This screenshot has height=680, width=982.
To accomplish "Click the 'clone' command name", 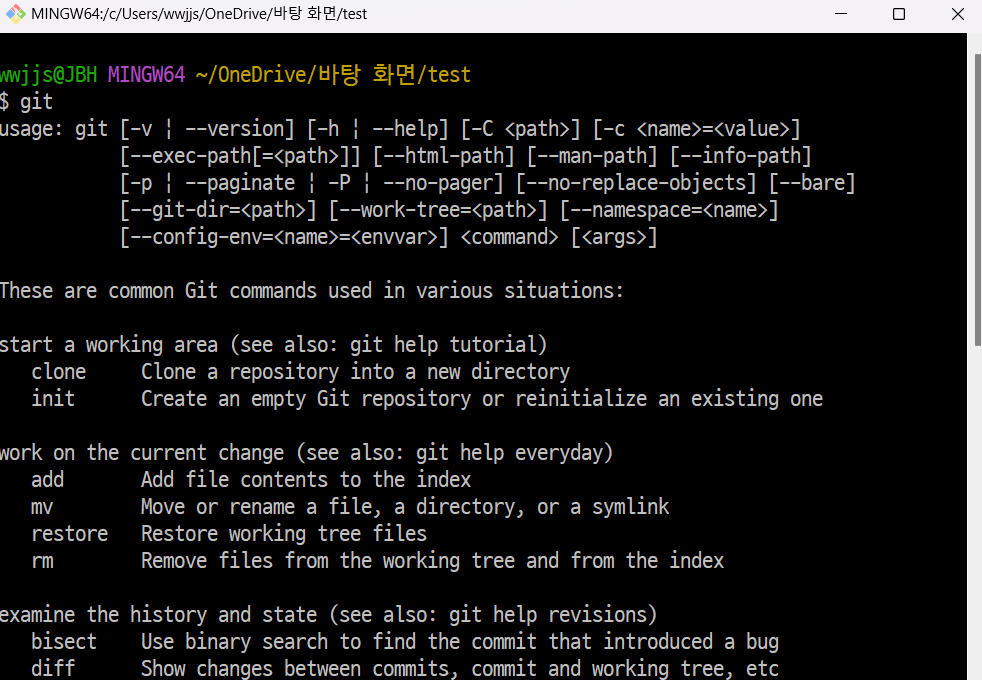I will pyautogui.click(x=59, y=371).
